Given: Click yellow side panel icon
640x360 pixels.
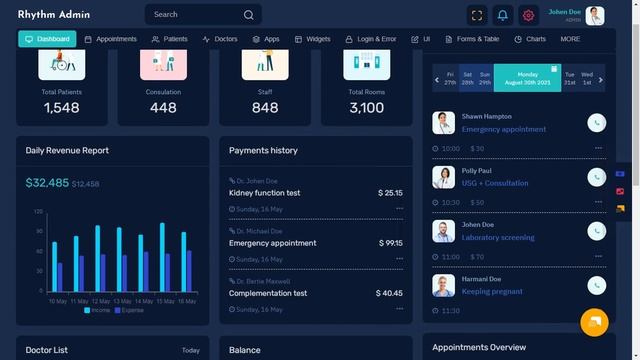Looking at the screenshot, I should point(620,209).
